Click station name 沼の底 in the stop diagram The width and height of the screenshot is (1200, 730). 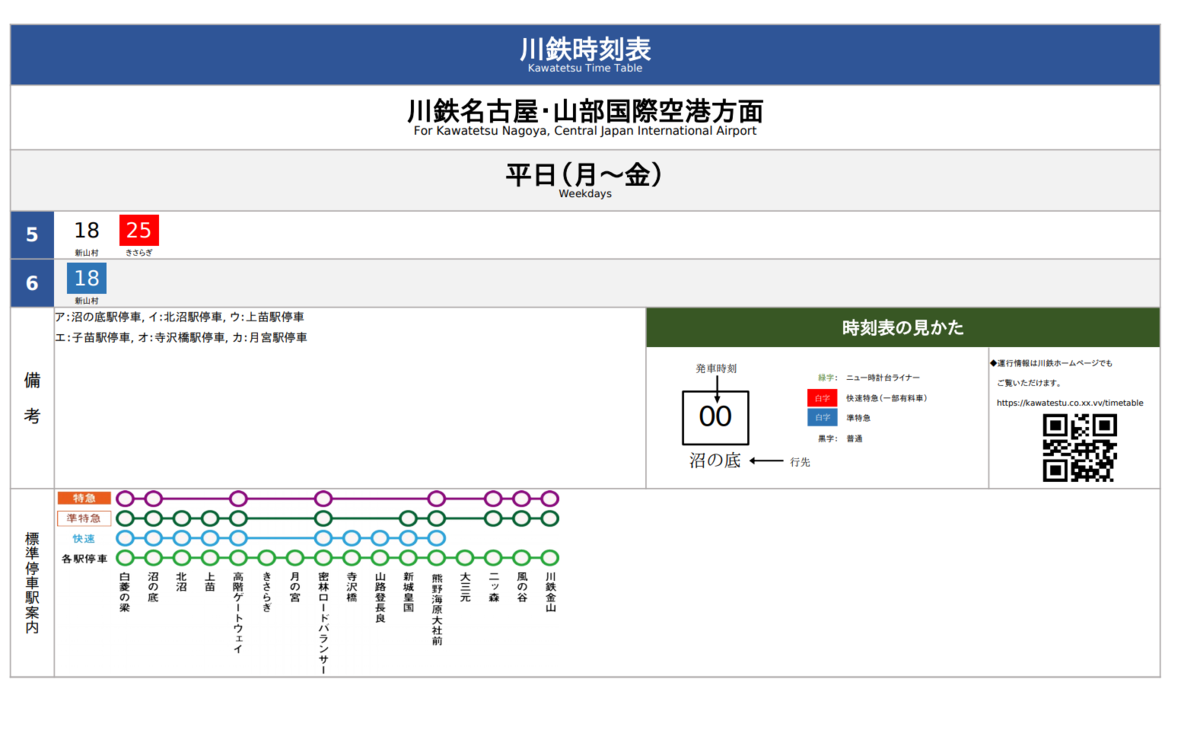click(153, 587)
